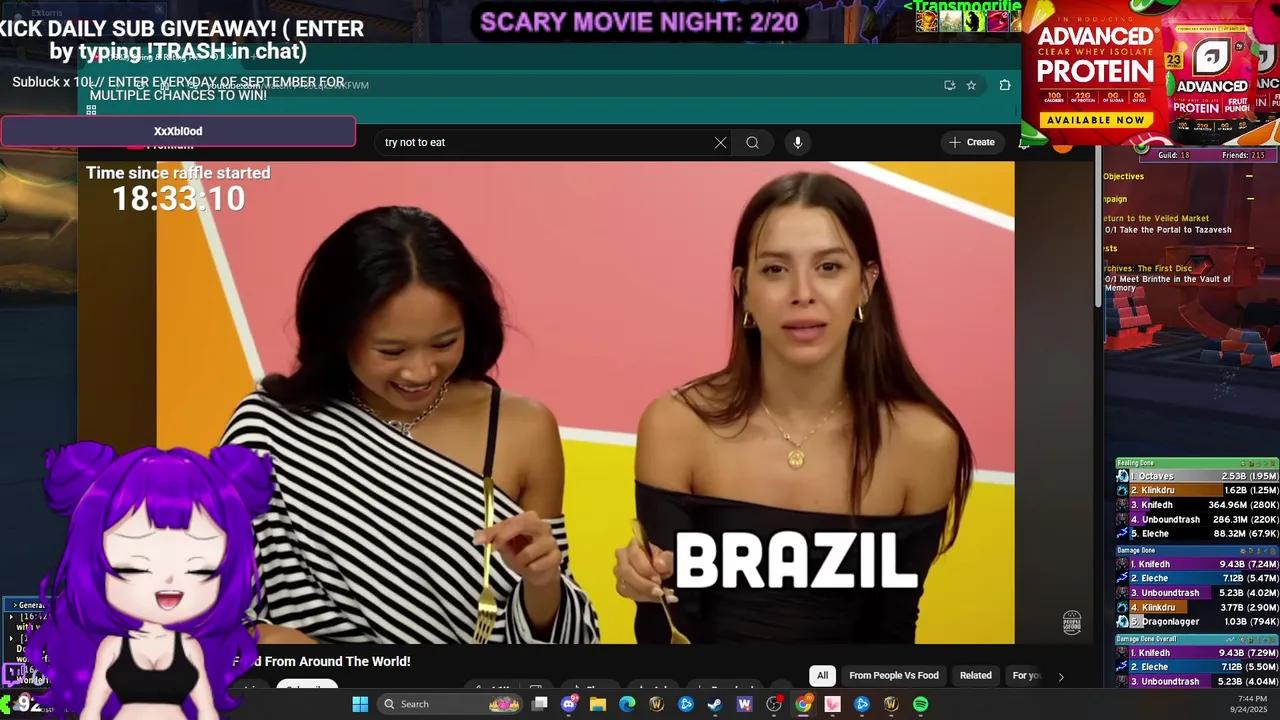Viewport: 1280px width, 720px height.
Task: Select Knifedh row in Healing Done
Action: pos(1197,505)
